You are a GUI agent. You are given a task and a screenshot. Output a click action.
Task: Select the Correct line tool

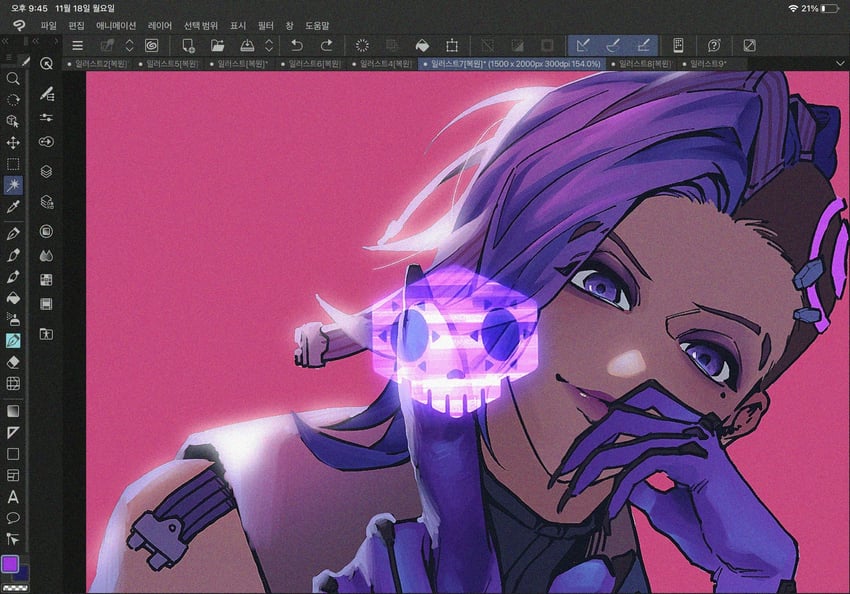tap(13, 539)
